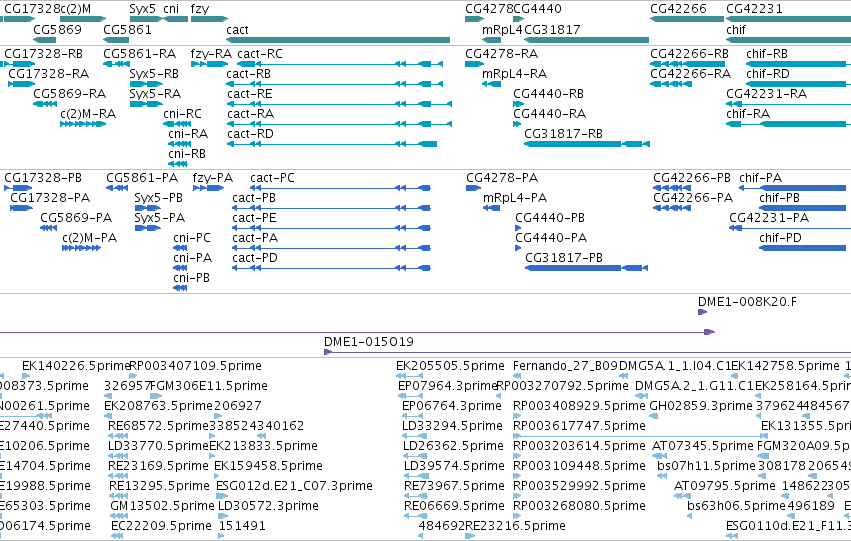Select the CG5861 gene label
This screenshot has height=541, width=851.
(128, 30)
